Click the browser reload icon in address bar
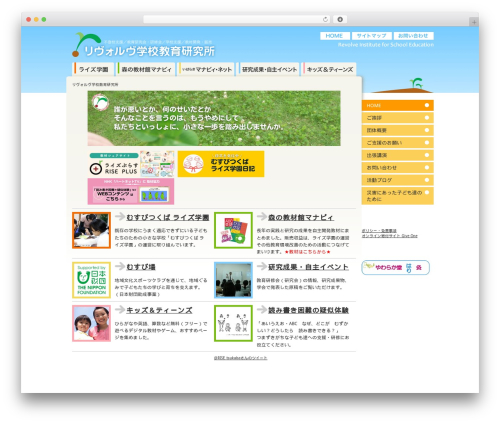 click(325, 19)
